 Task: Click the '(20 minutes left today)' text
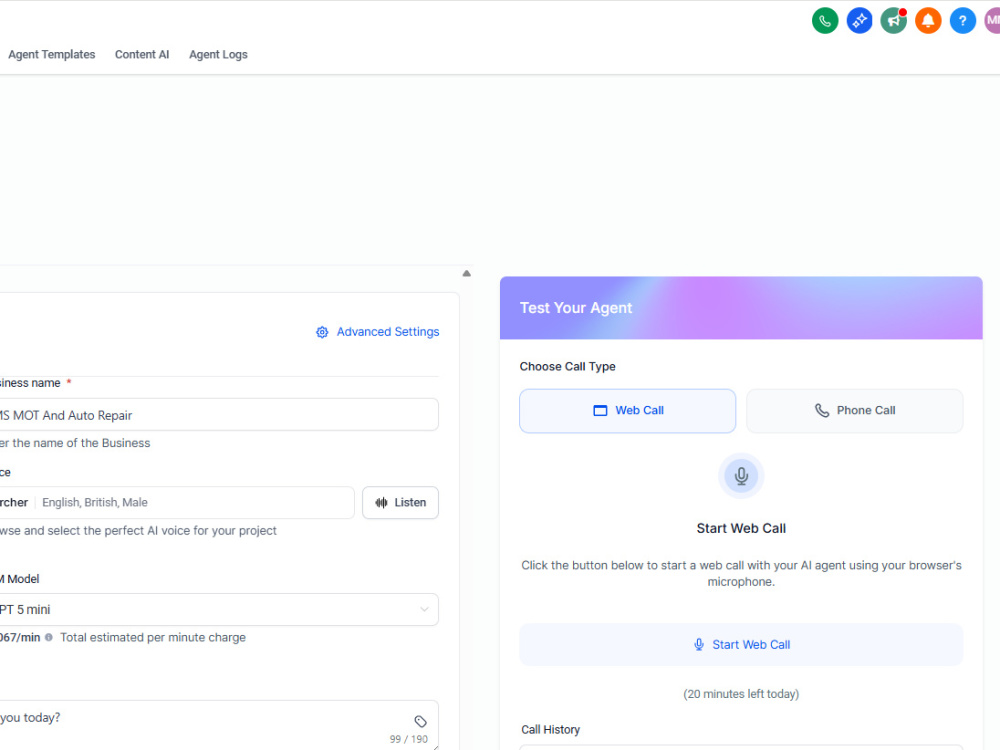coord(741,694)
